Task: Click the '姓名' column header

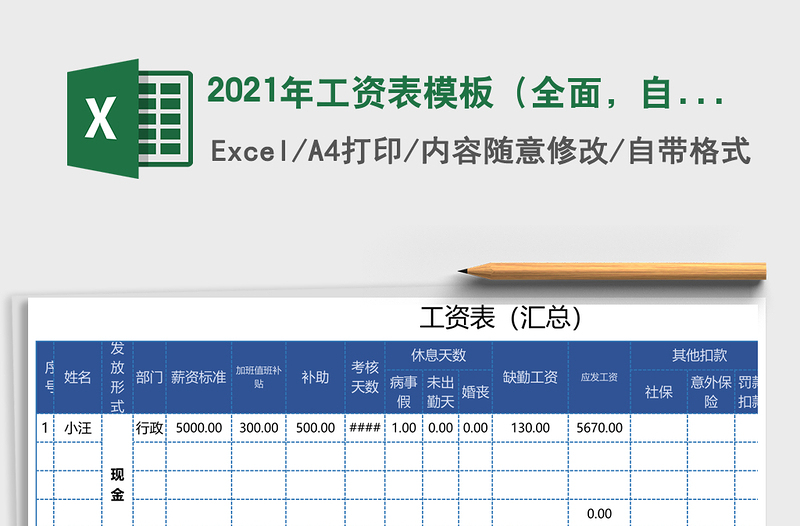Action: coord(78,377)
